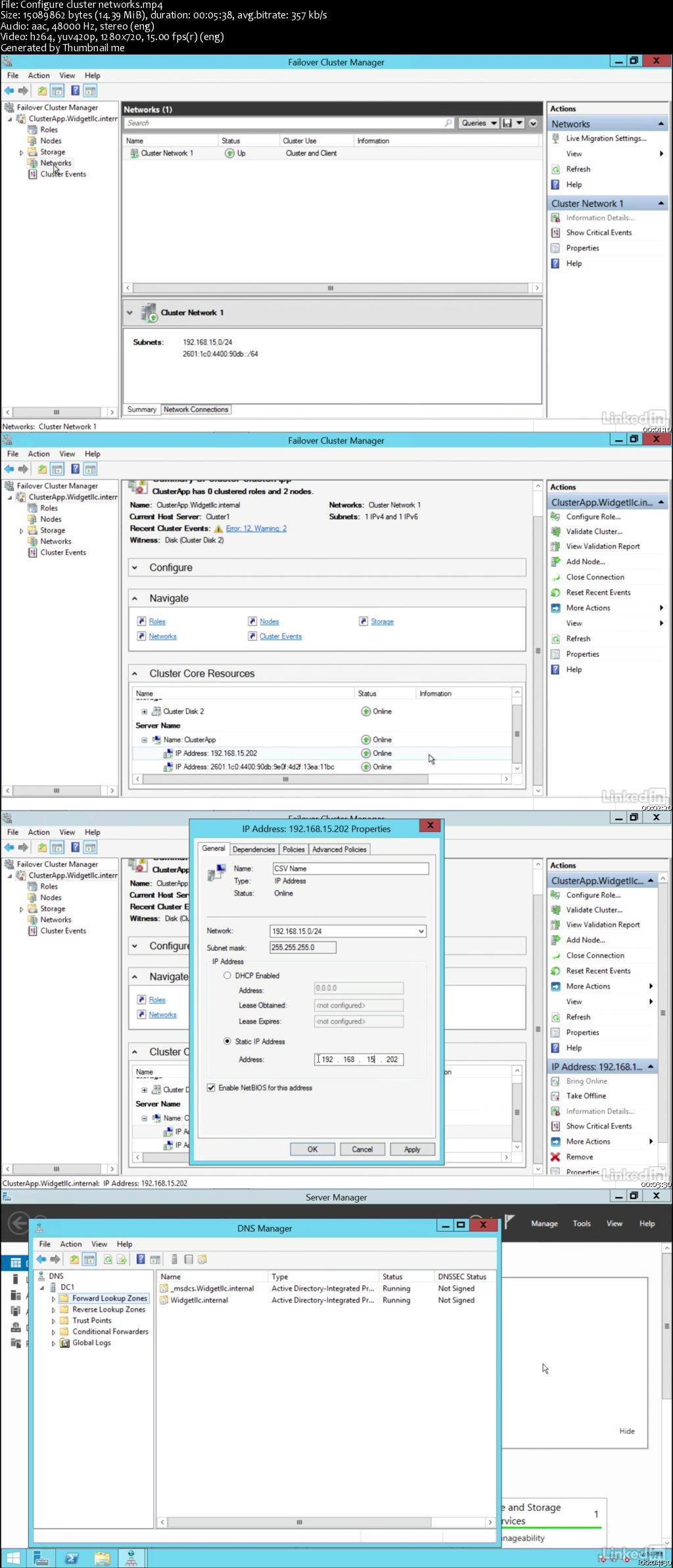Click the DNS Manager icon on the taskbar
Viewport: 673px width, 1568px height.
[x=131, y=1557]
